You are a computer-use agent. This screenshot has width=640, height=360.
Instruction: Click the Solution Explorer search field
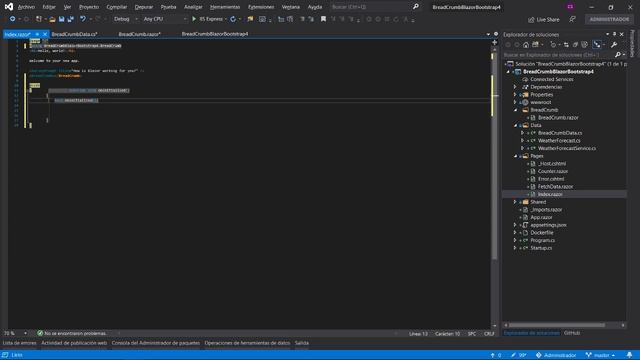tap(558, 55)
